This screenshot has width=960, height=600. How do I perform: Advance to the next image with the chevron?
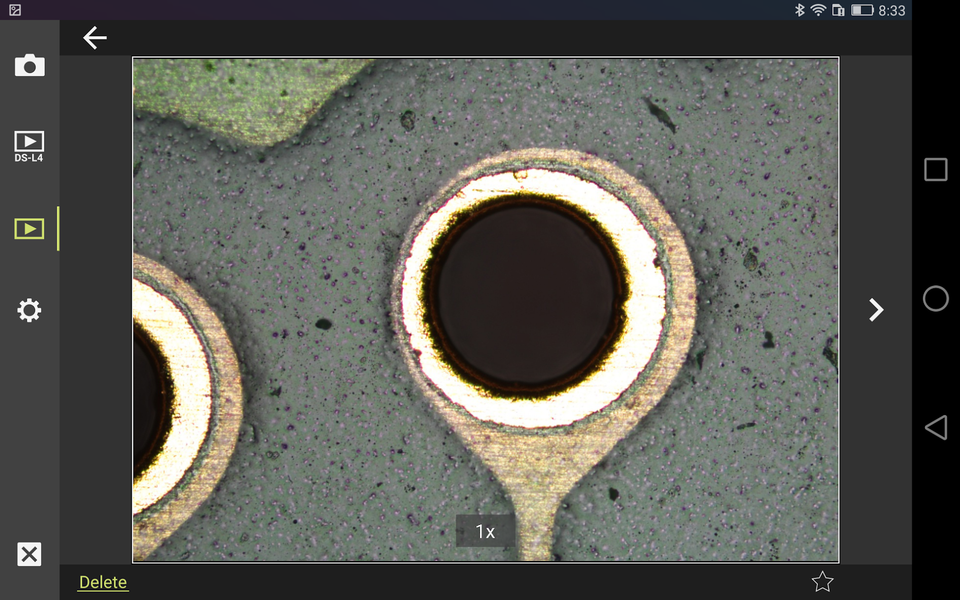876,310
